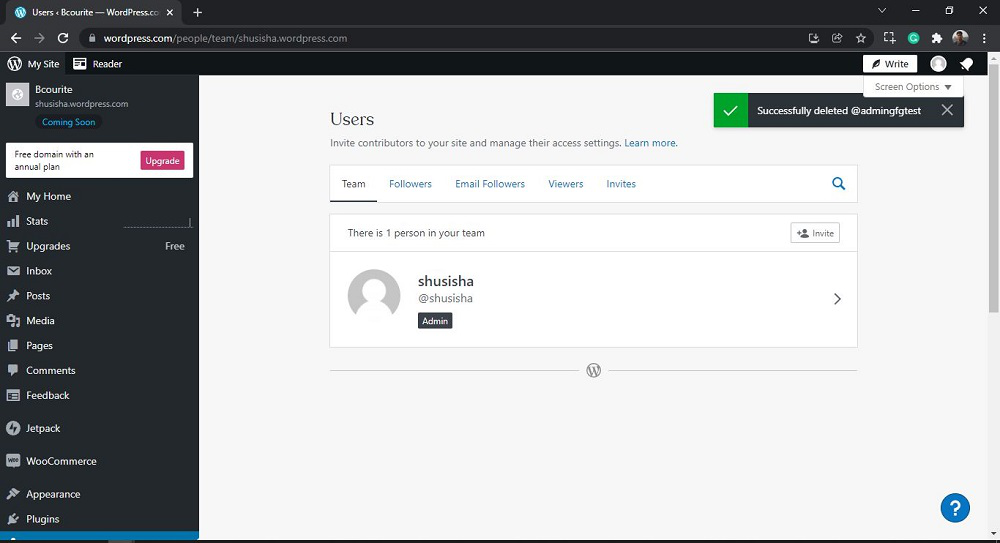This screenshot has height=543, width=1000.
Task: Open the Invites tab
Action: [621, 184]
